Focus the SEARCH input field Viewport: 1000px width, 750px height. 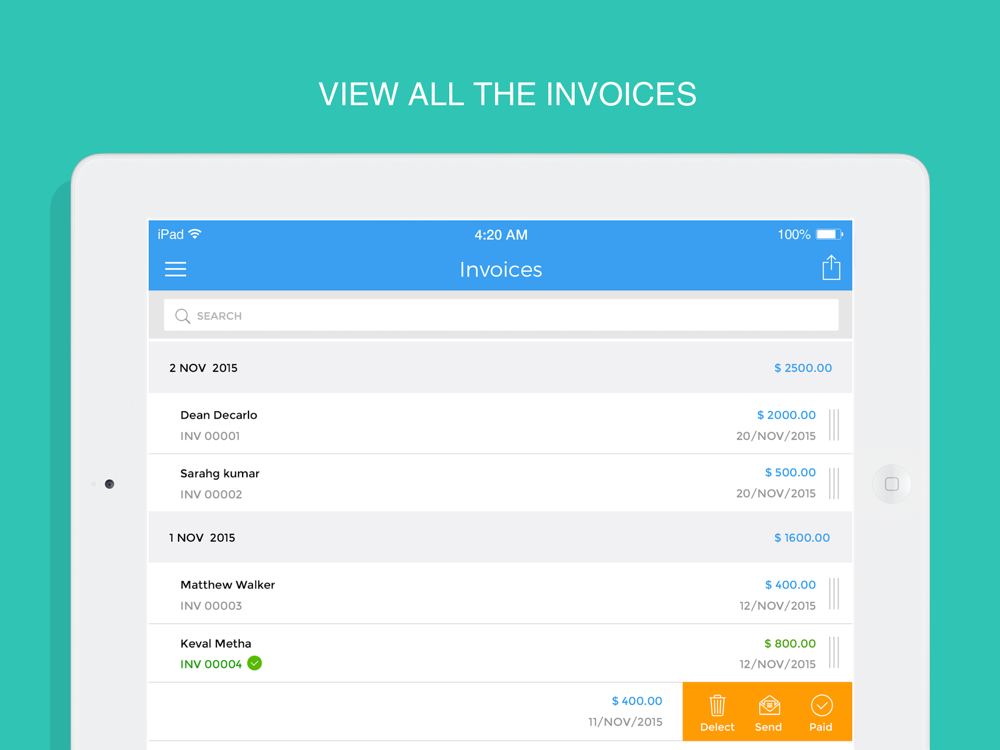[501, 315]
